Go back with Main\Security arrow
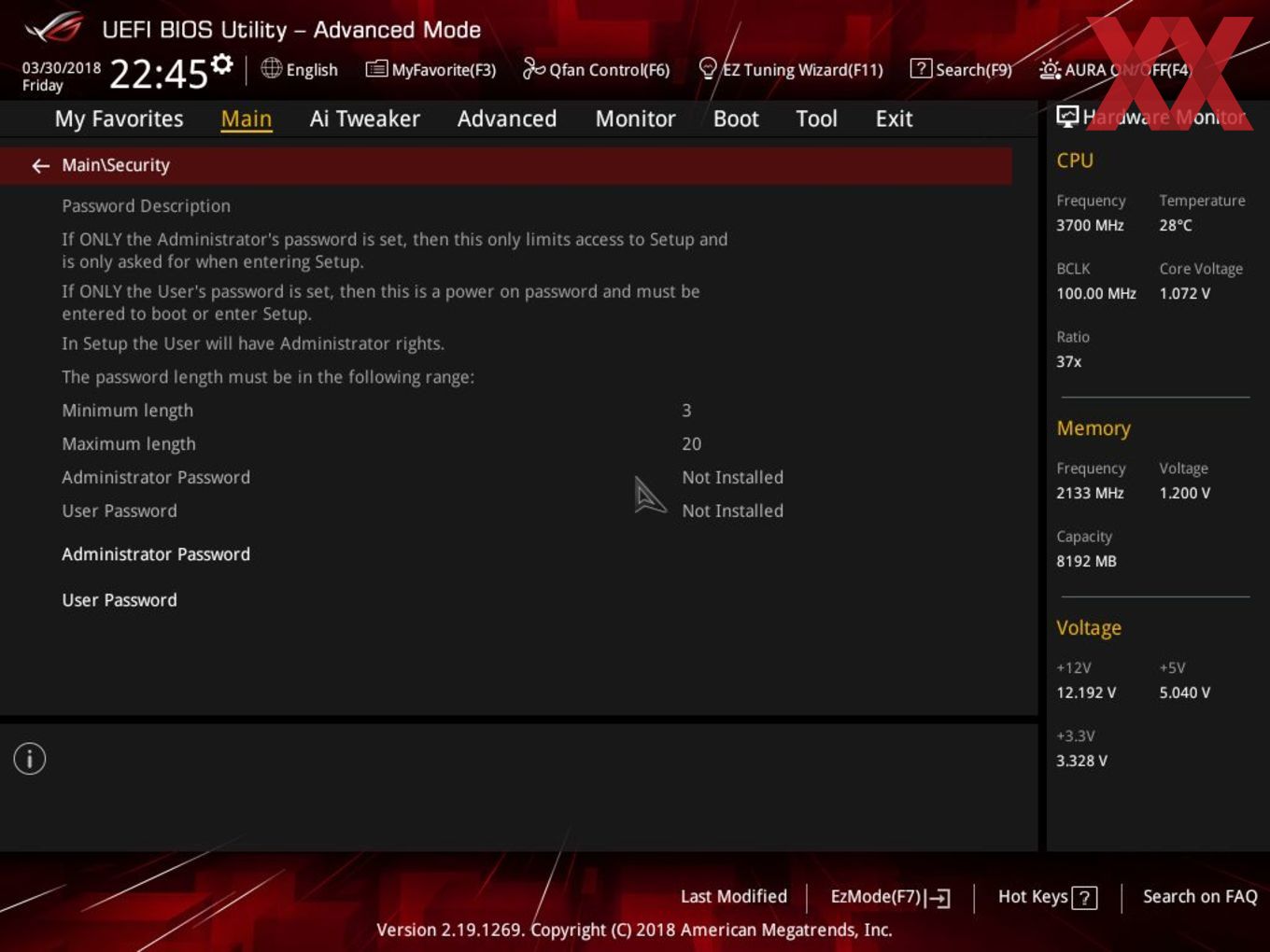Screen dimensions: 1270x952 point(40,165)
